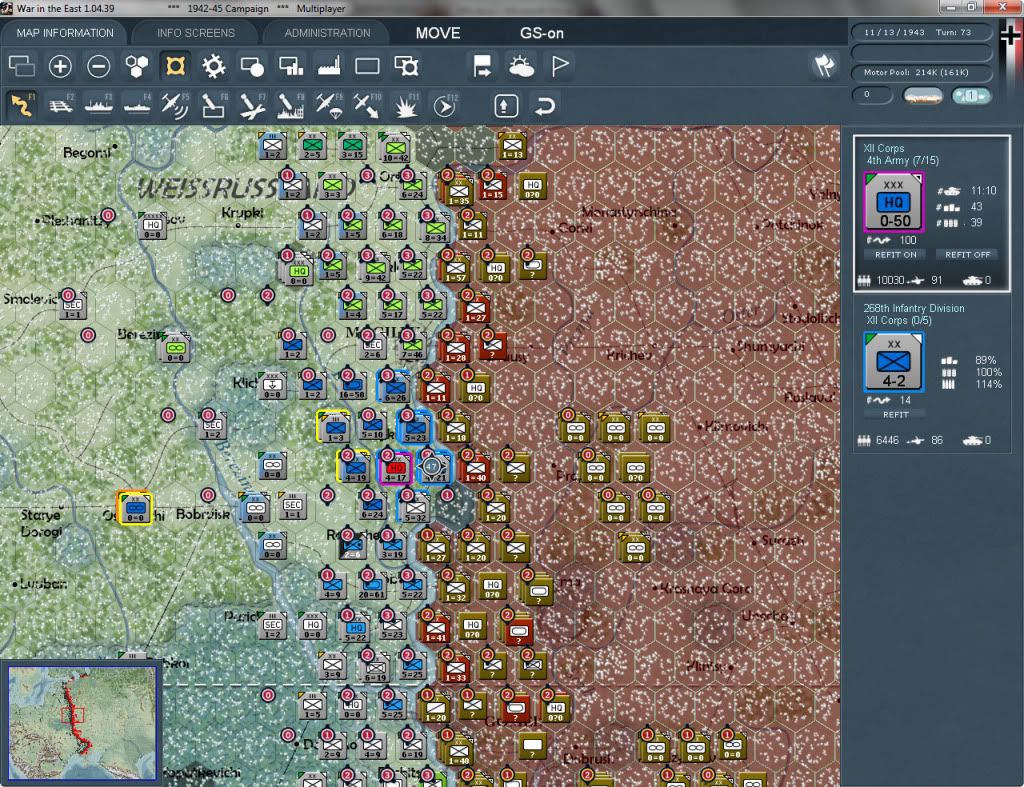The width and height of the screenshot is (1024, 787).
Task: Toggle the hex grid display
Action: coord(137,66)
